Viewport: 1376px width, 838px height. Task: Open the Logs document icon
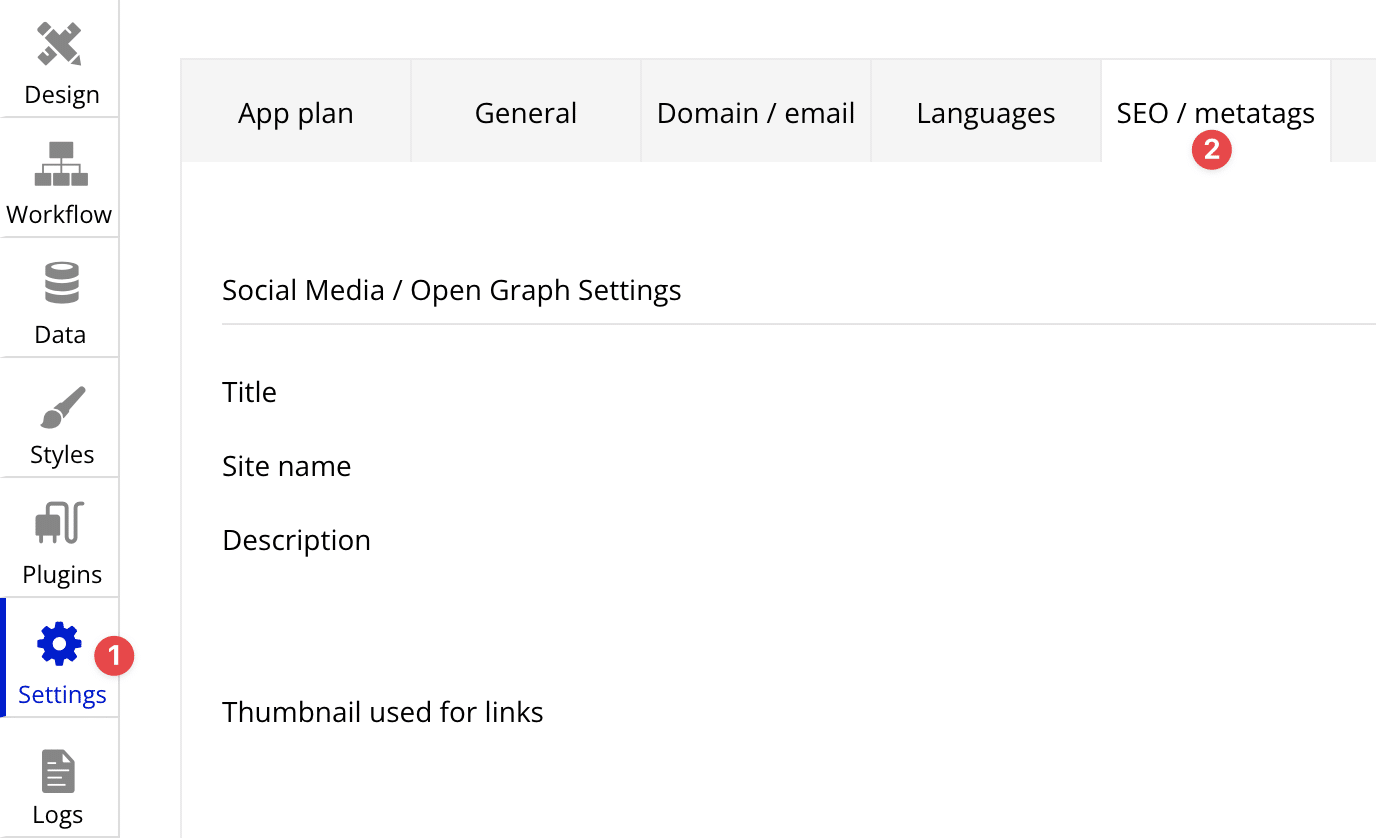pyautogui.click(x=58, y=771)
